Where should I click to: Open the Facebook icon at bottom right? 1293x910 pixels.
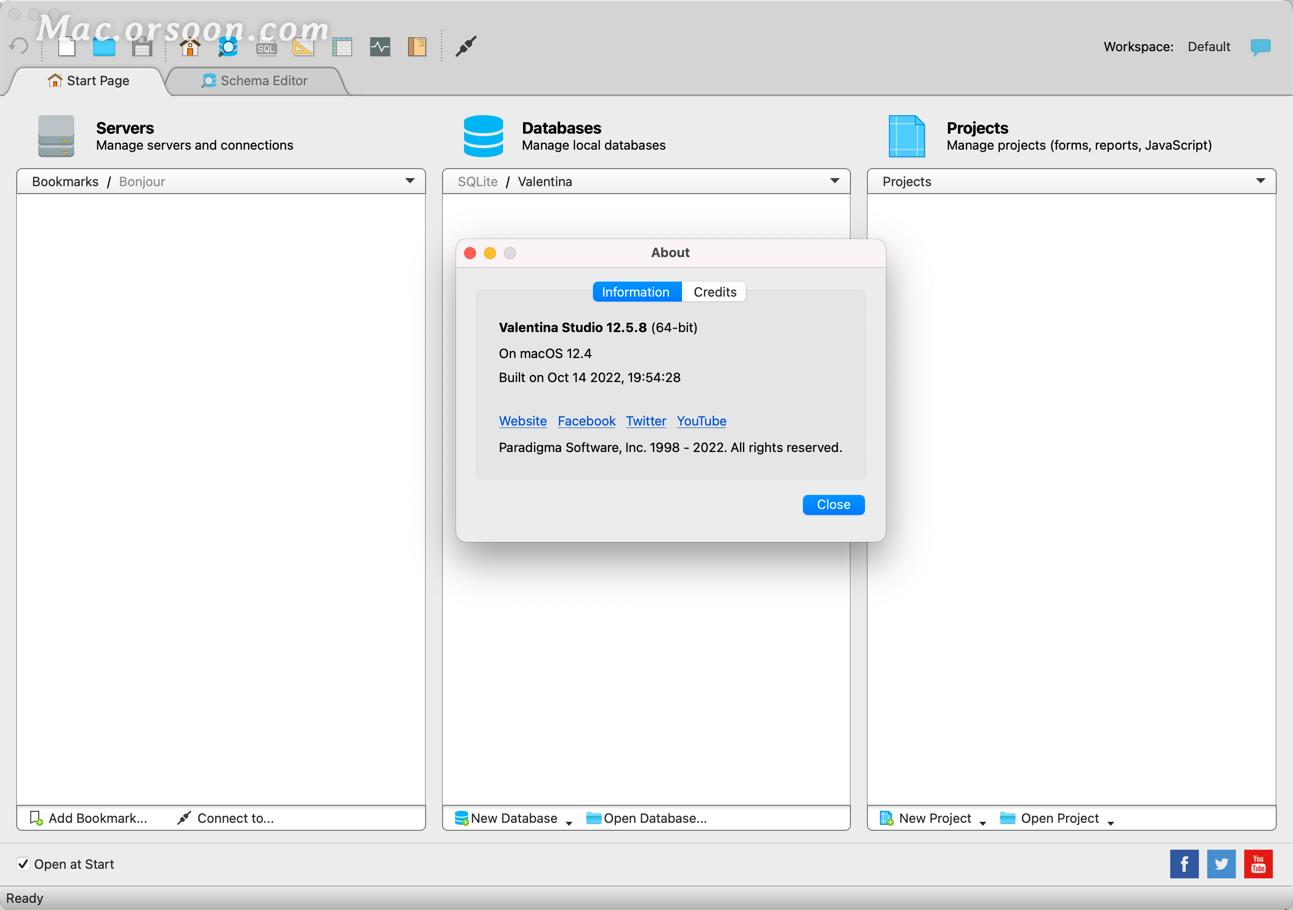tap(1184, 864)
